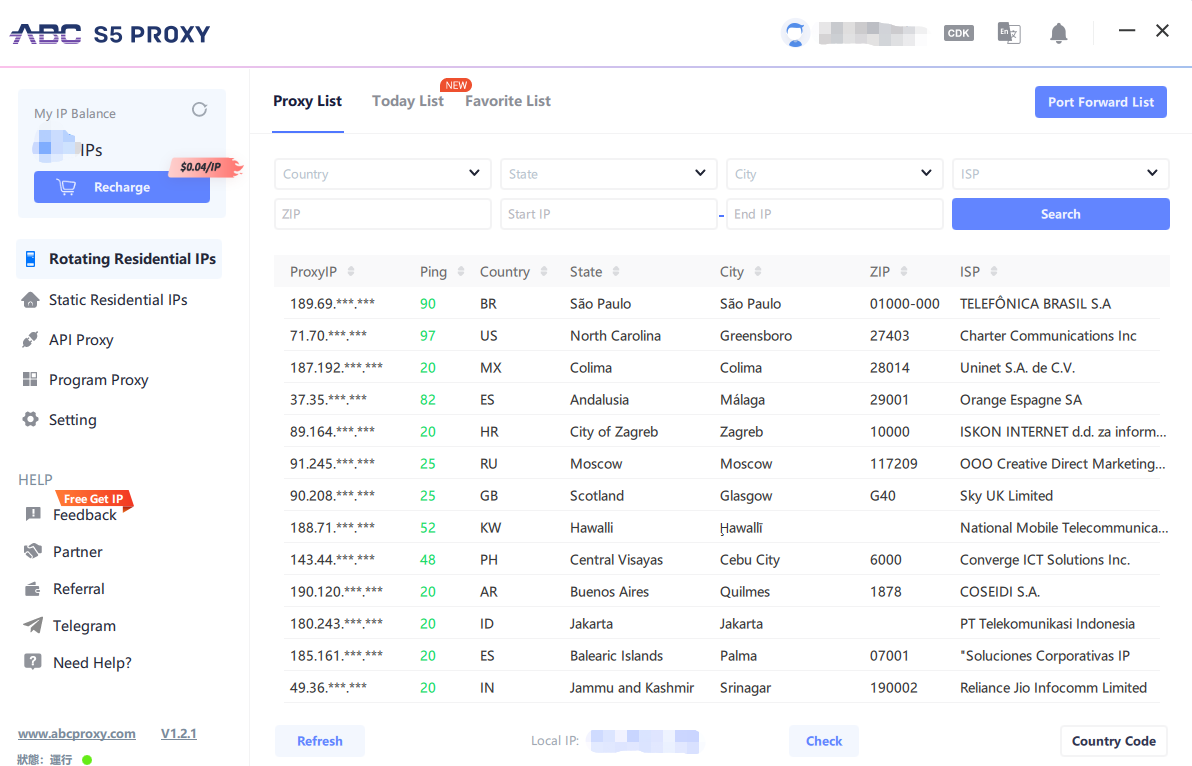
Task: Open the ISP filter dropdown
Action: (x=1060, y=174)
